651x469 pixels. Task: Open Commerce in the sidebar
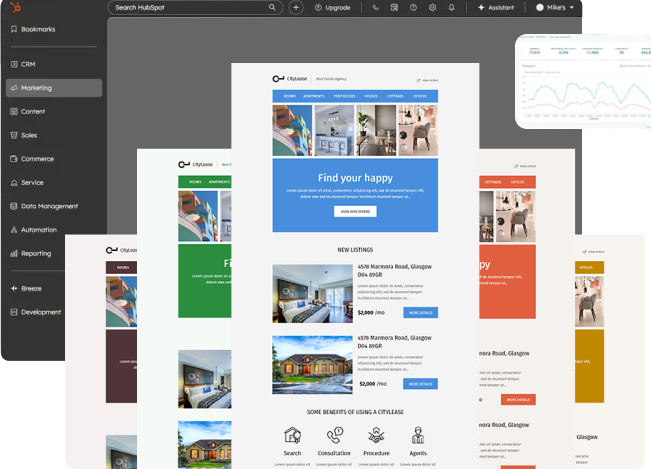tap(54, 159)
